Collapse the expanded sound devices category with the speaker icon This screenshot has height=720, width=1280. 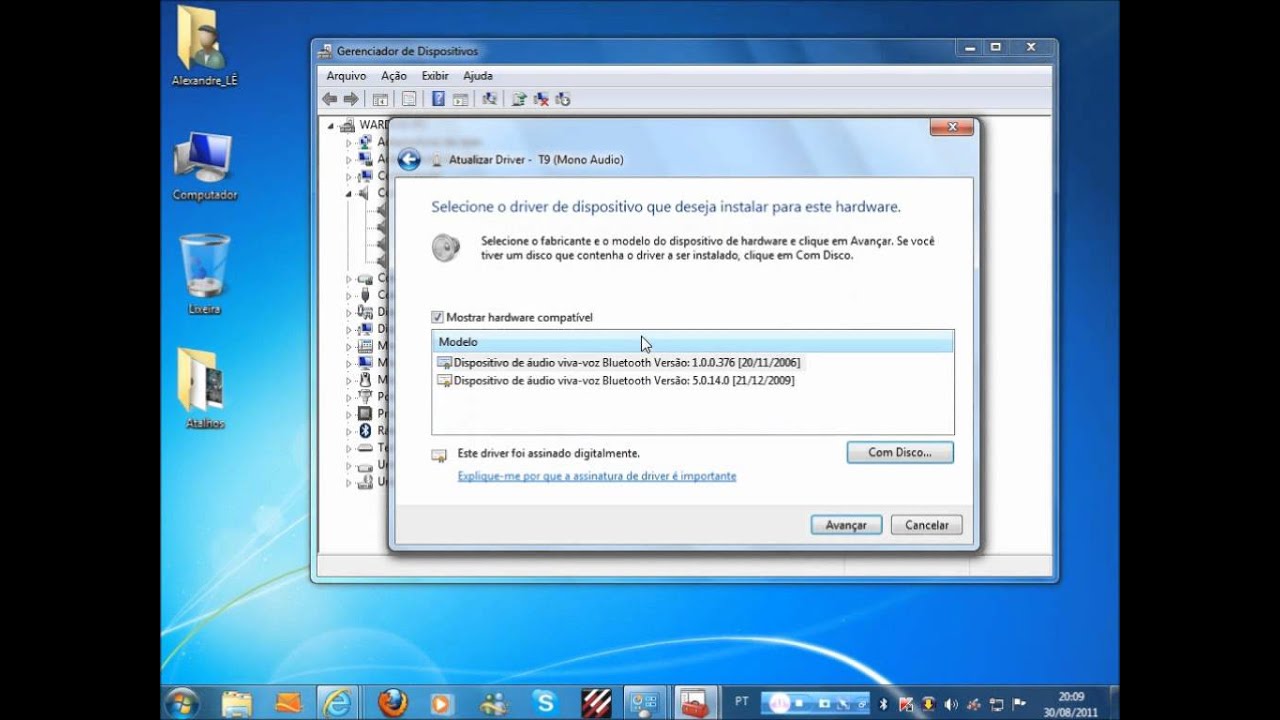(349, 194)
